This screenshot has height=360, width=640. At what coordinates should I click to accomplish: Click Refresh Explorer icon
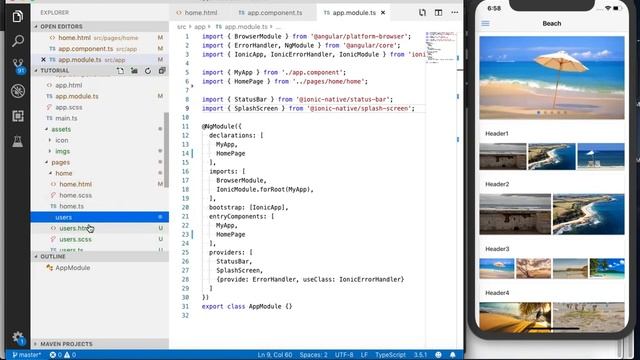148,71
